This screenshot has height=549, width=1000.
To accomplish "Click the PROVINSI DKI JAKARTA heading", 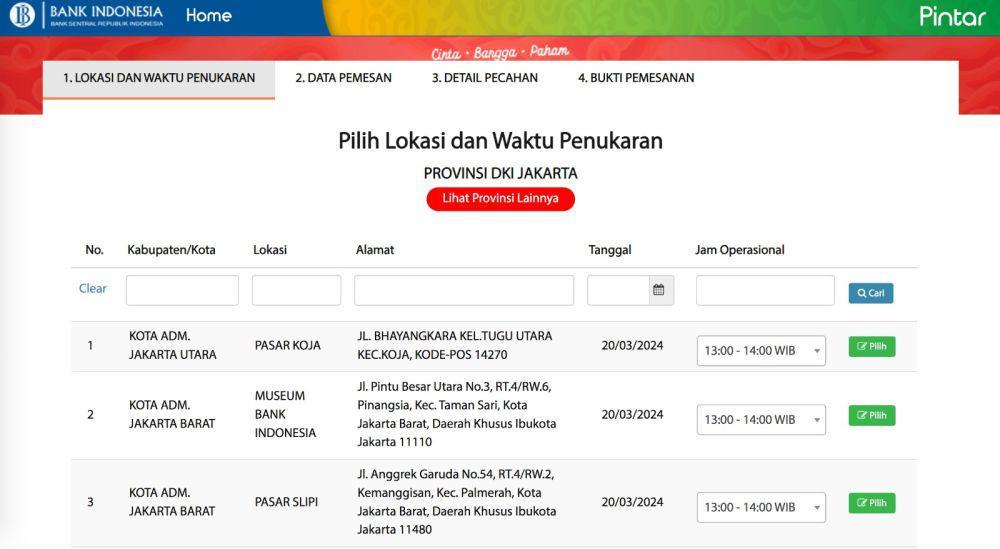I will pos(501,173).
